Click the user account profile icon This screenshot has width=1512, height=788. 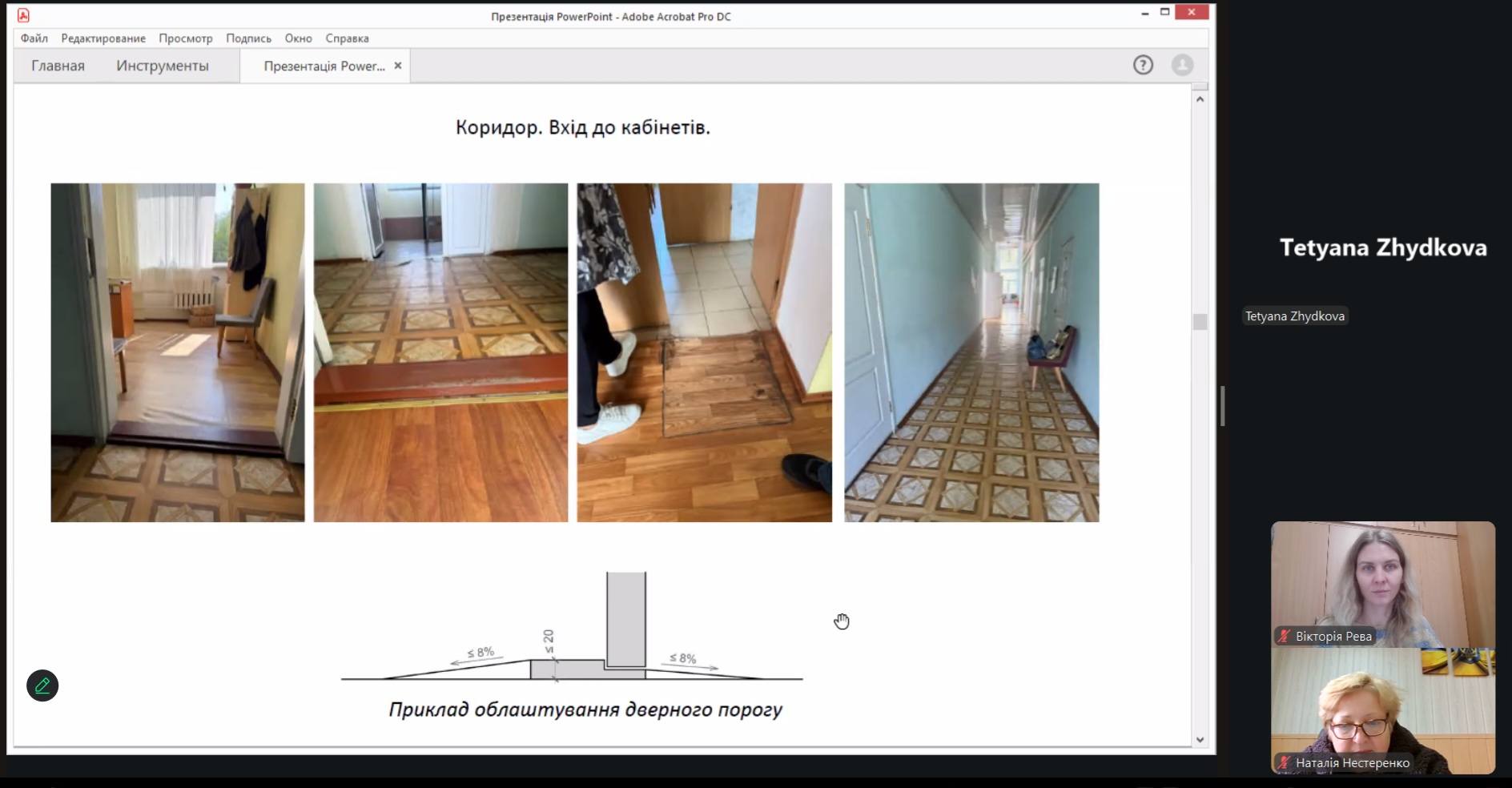click(x=1182, y=66)
